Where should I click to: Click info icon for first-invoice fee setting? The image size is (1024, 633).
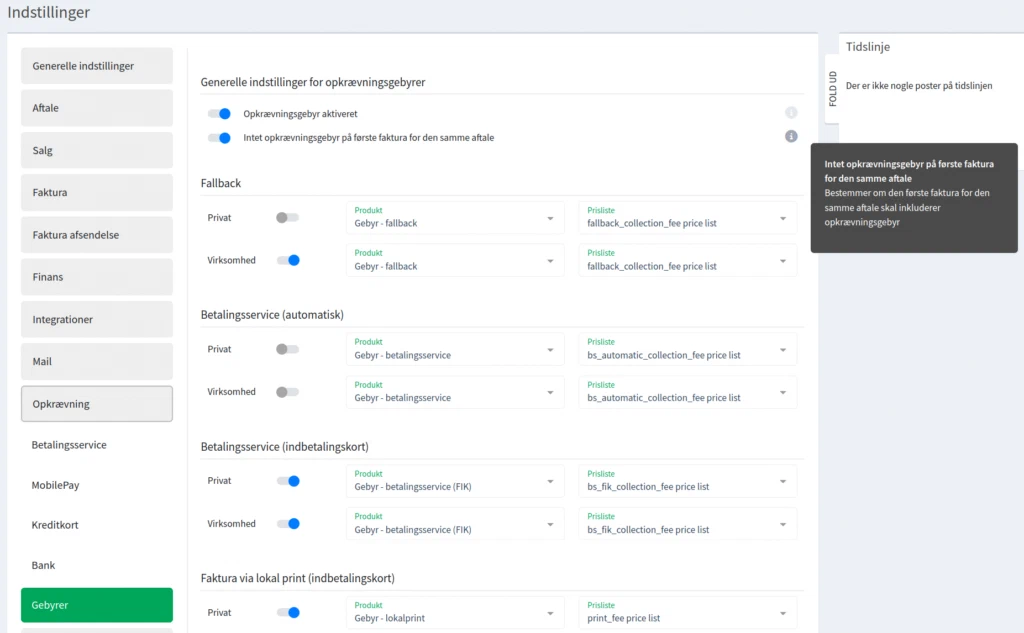791,137
